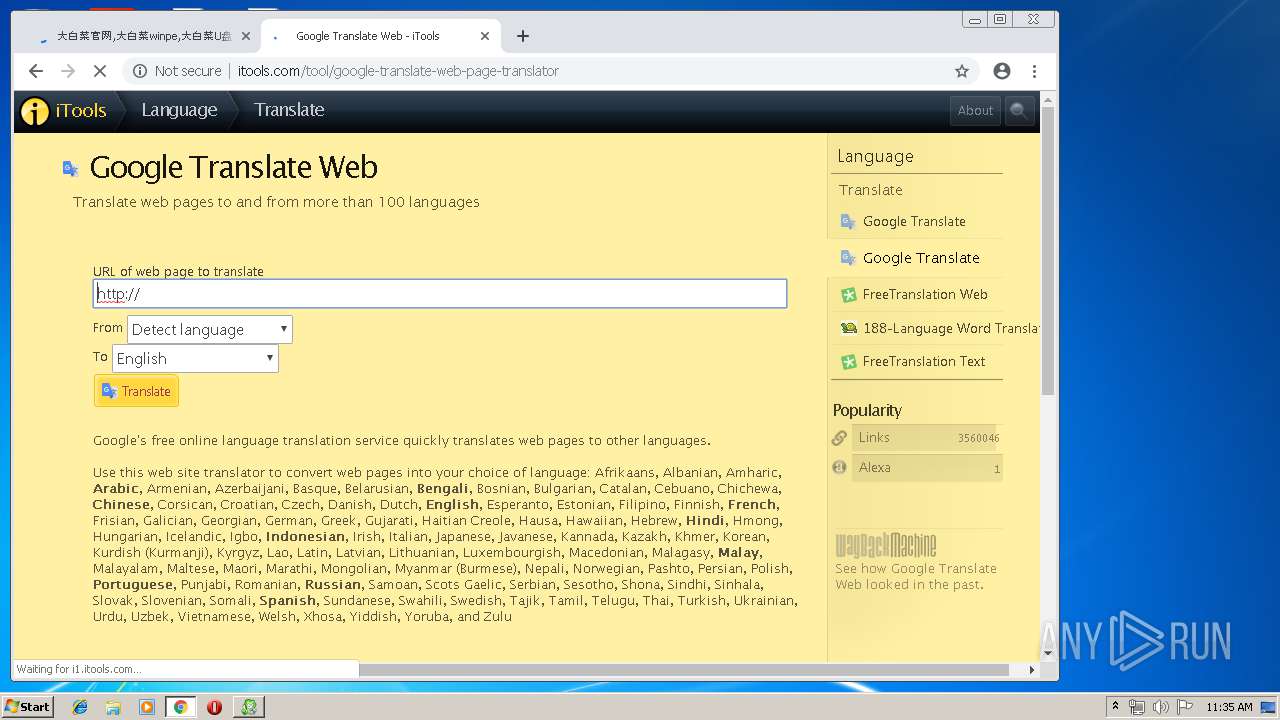Click the Wayback Machine logo

(886, 545)
